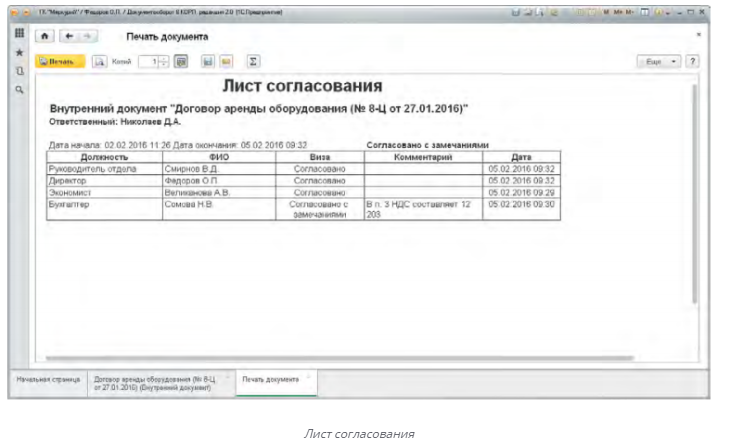This screenshot has width=729, height=448.
Task: Open print preview icon next to Печать
Action: coord(98,62)
